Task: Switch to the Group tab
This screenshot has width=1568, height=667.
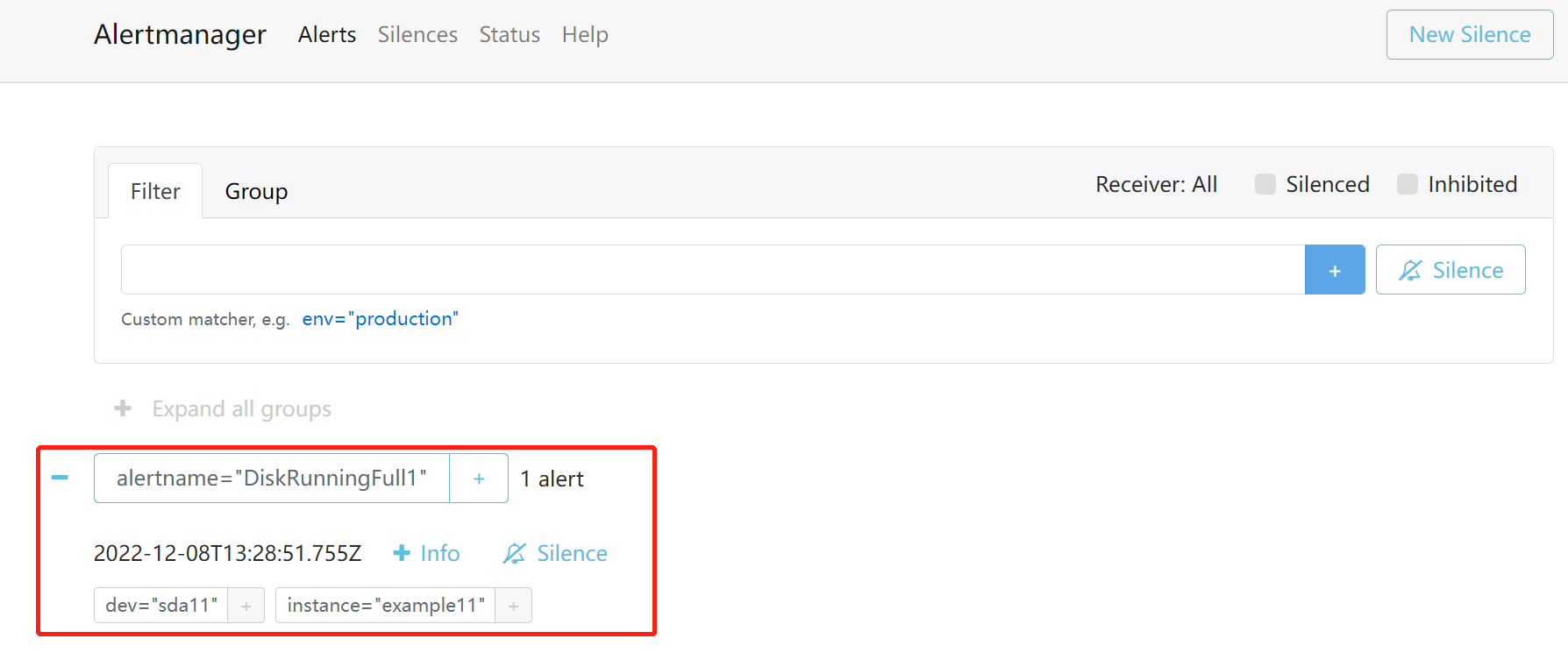Action: 256,191
